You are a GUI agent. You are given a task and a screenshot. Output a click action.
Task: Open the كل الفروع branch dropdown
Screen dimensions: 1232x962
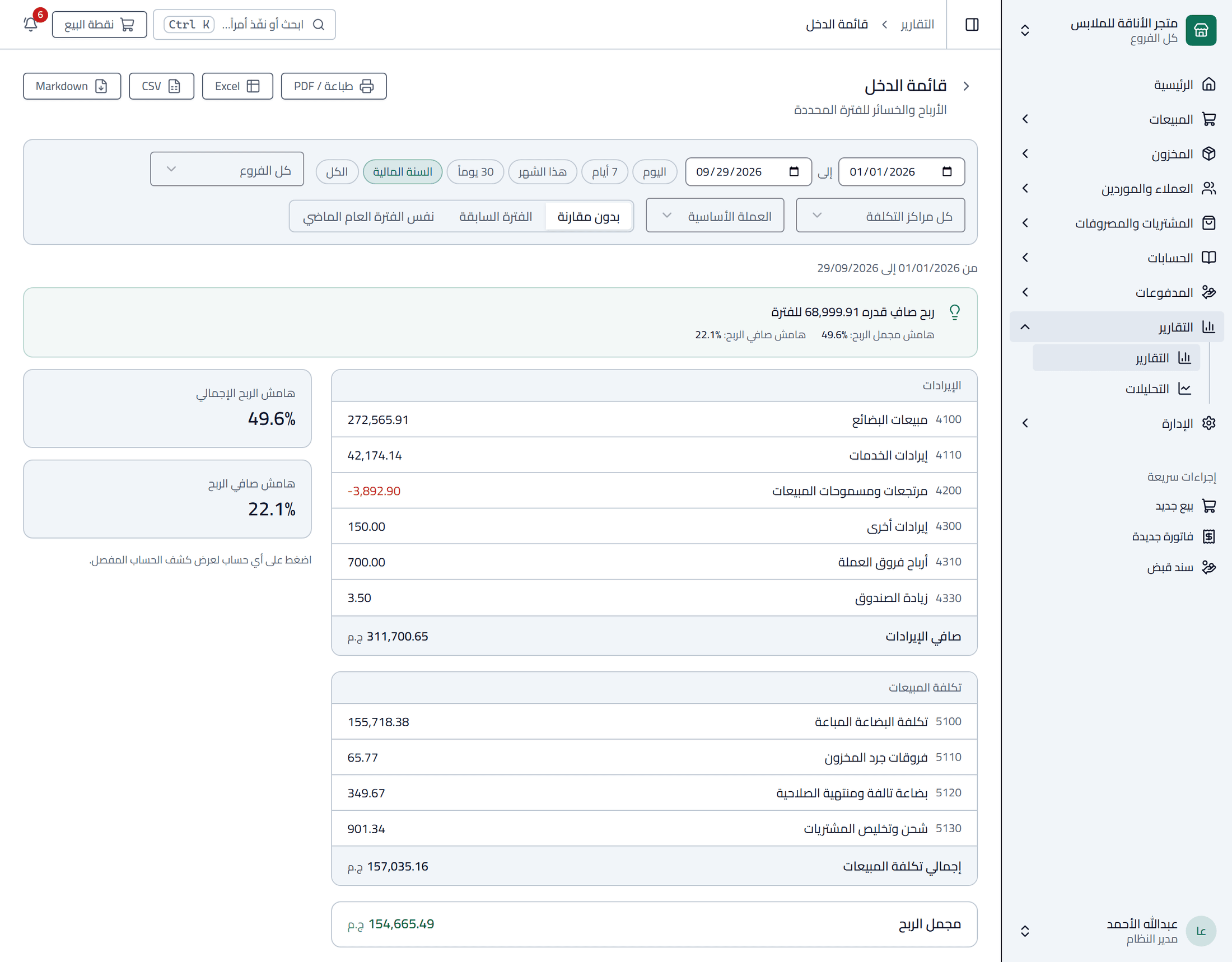click(x=227, y=169)
